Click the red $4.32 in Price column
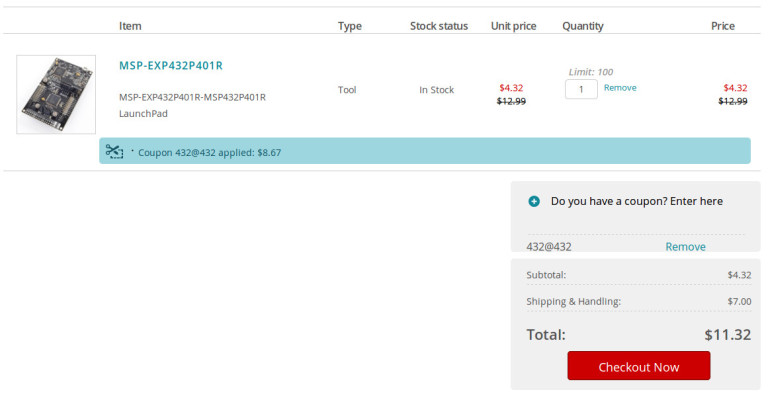 (735, 88)
